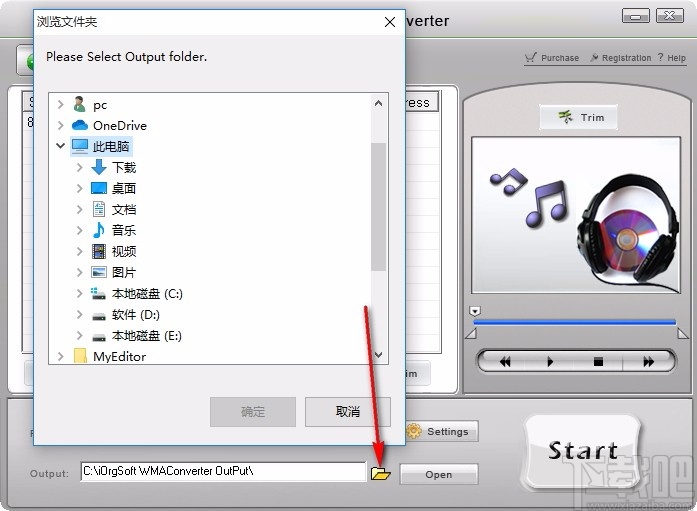Click the left trim marker triangle
697x511 pixels.
click(x=471, y=333)
